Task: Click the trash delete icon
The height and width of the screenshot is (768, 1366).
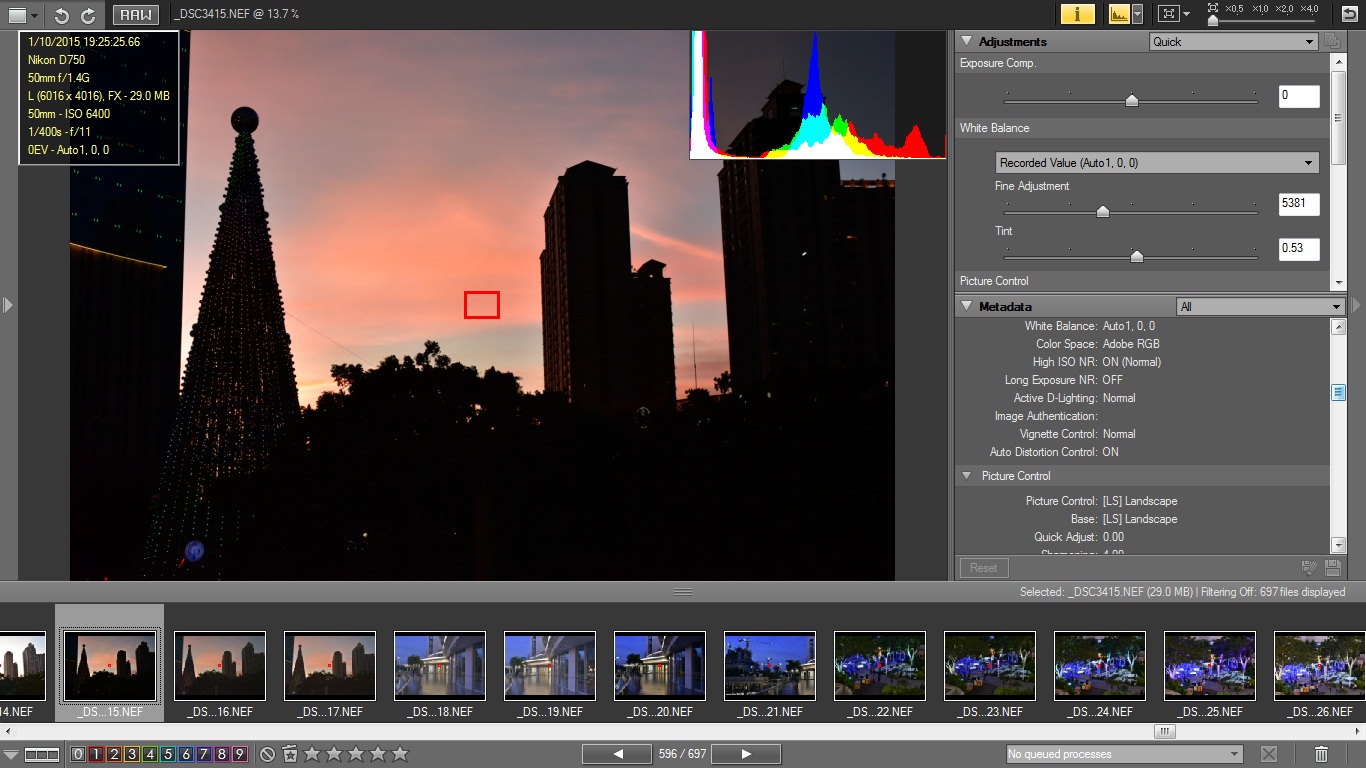Action: click(1321, 754)
